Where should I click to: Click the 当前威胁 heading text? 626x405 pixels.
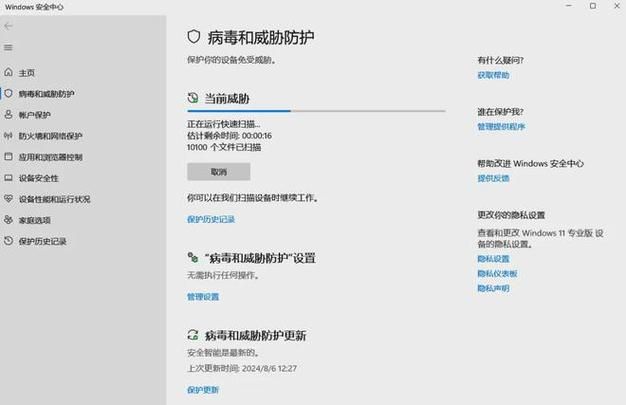pos(227,98)
